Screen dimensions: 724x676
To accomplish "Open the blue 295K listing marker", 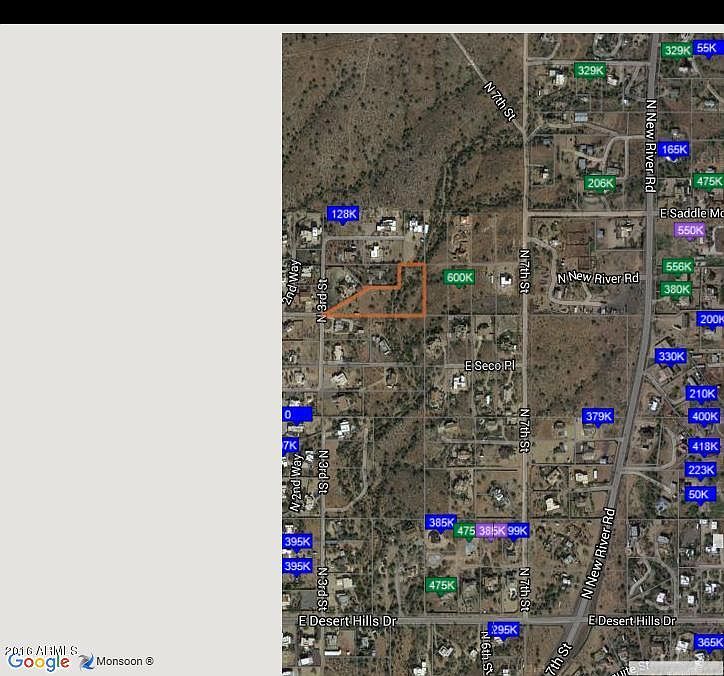I will (x=504, y=630).
